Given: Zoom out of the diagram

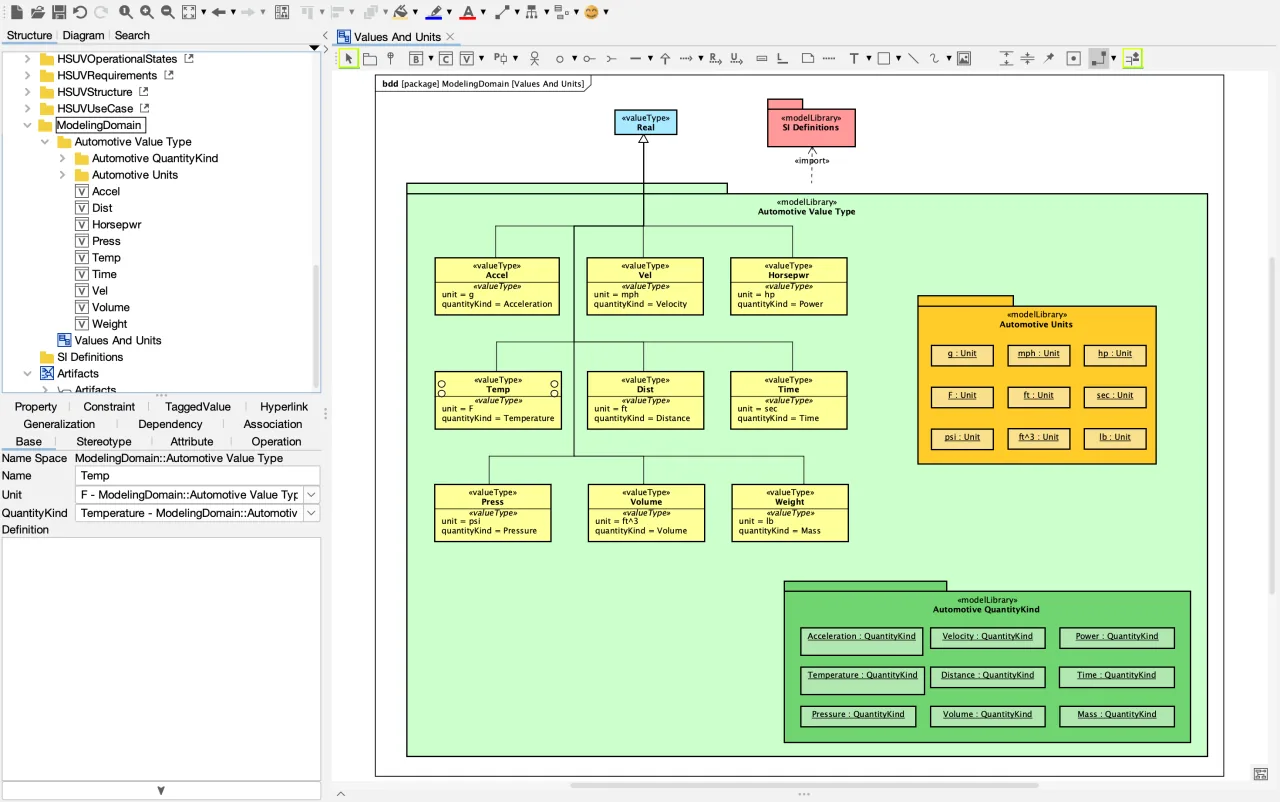Looking at the screenshot, I should coord(168,12).
